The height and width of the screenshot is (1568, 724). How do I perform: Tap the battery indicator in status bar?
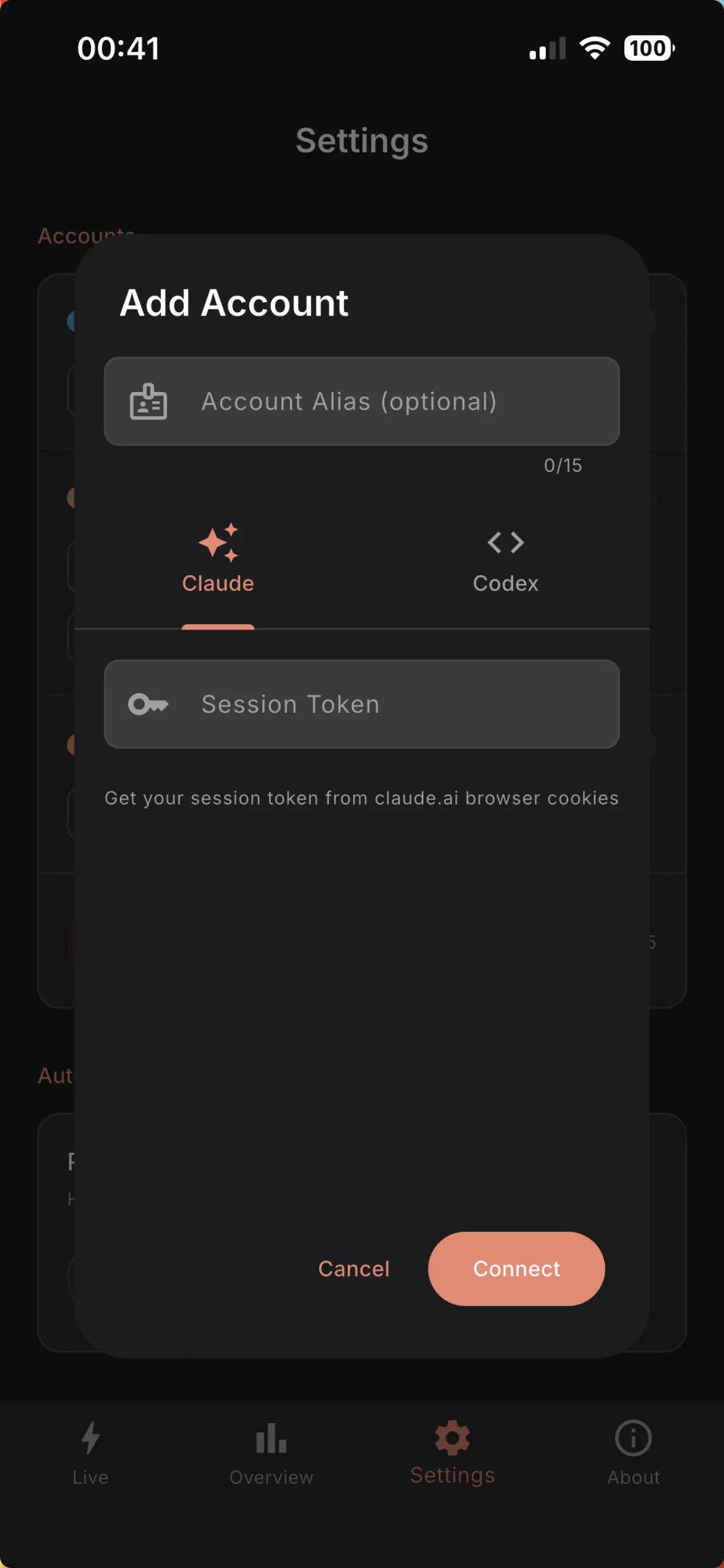click(x=649, y=48)
